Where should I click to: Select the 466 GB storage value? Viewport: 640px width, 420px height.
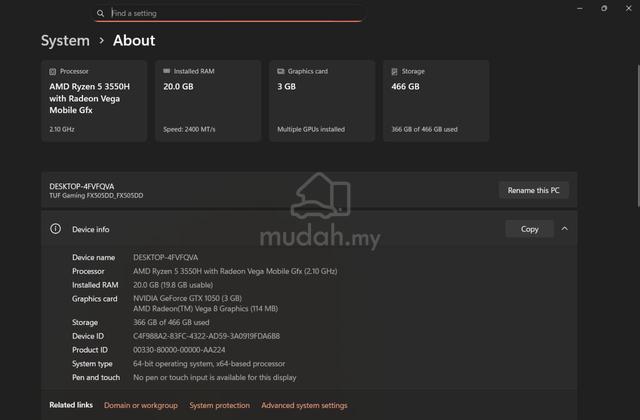coord(405,87)
